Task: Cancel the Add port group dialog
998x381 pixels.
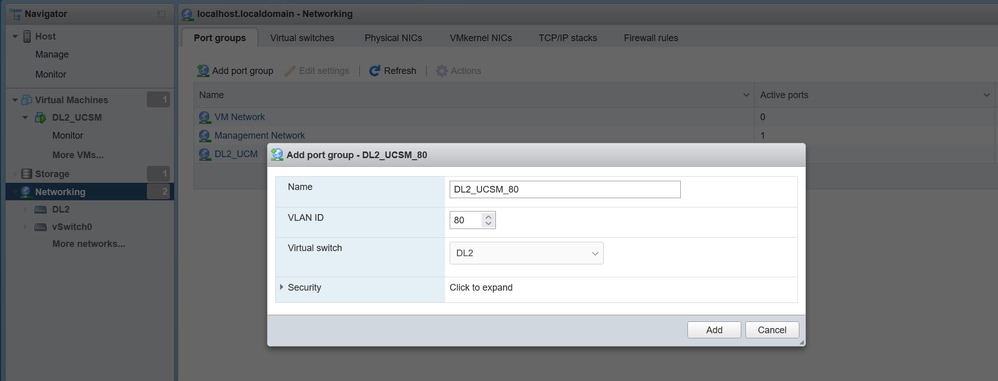Action: 772,330
